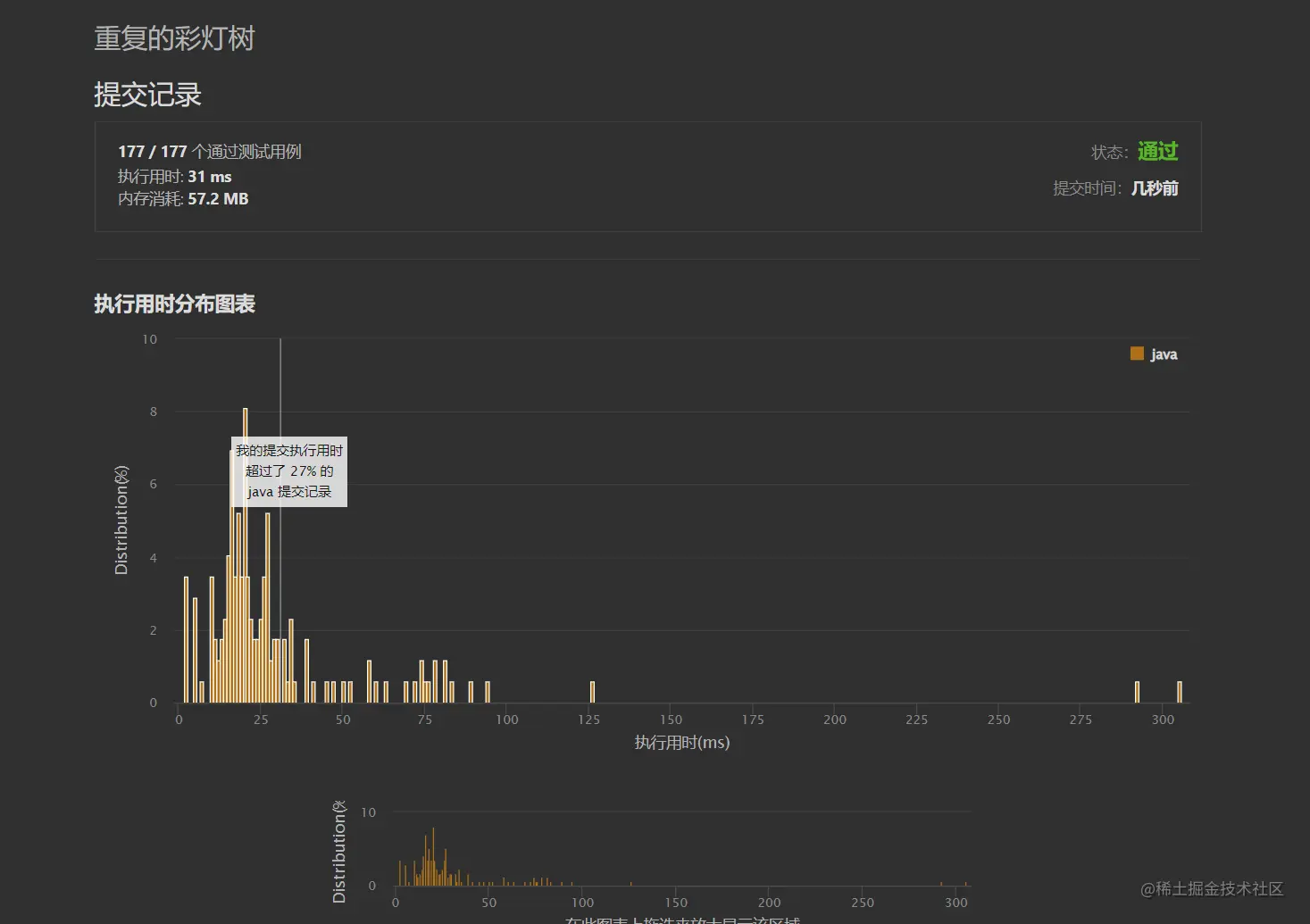
Task: Click x-axis label 175 on the main chart
Action: pyautogui.click(x=753, y=720)
